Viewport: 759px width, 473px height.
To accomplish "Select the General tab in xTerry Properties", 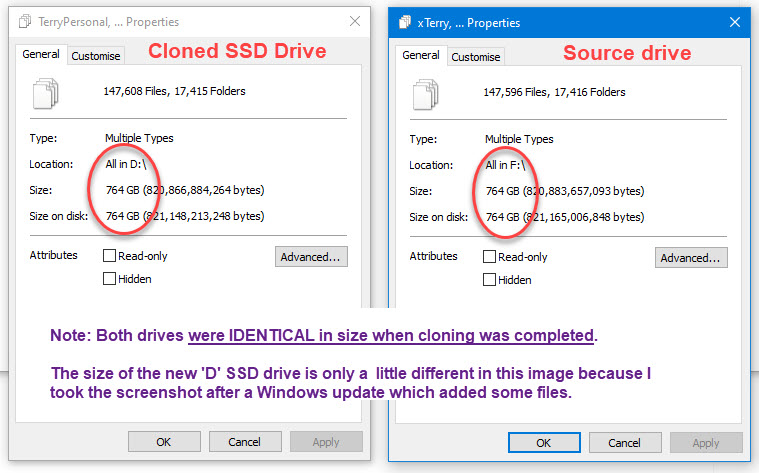I will pyautogui.click(x=421, y=55).
